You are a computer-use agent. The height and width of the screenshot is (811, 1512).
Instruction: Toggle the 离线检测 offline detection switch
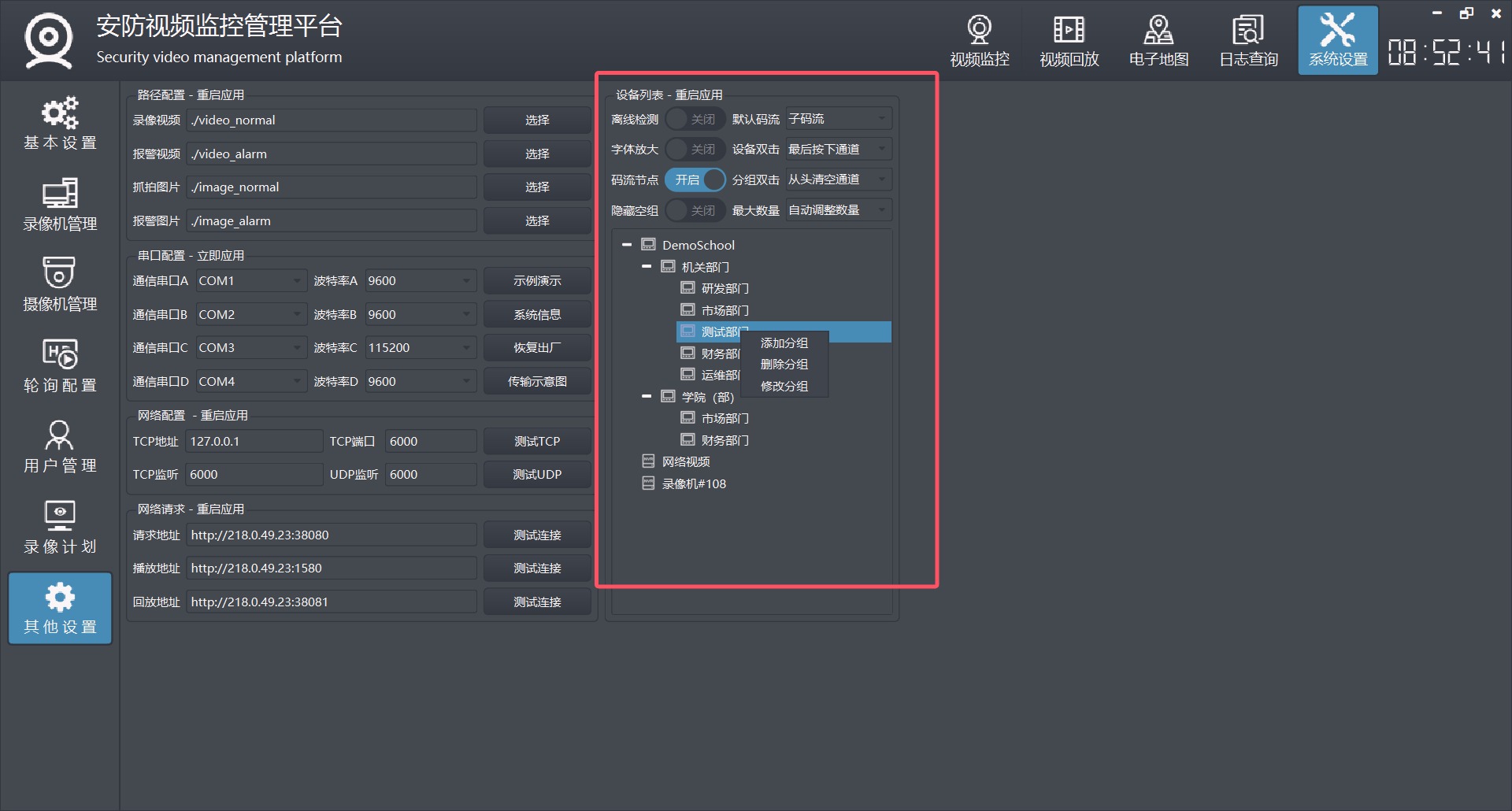(695, 119)
